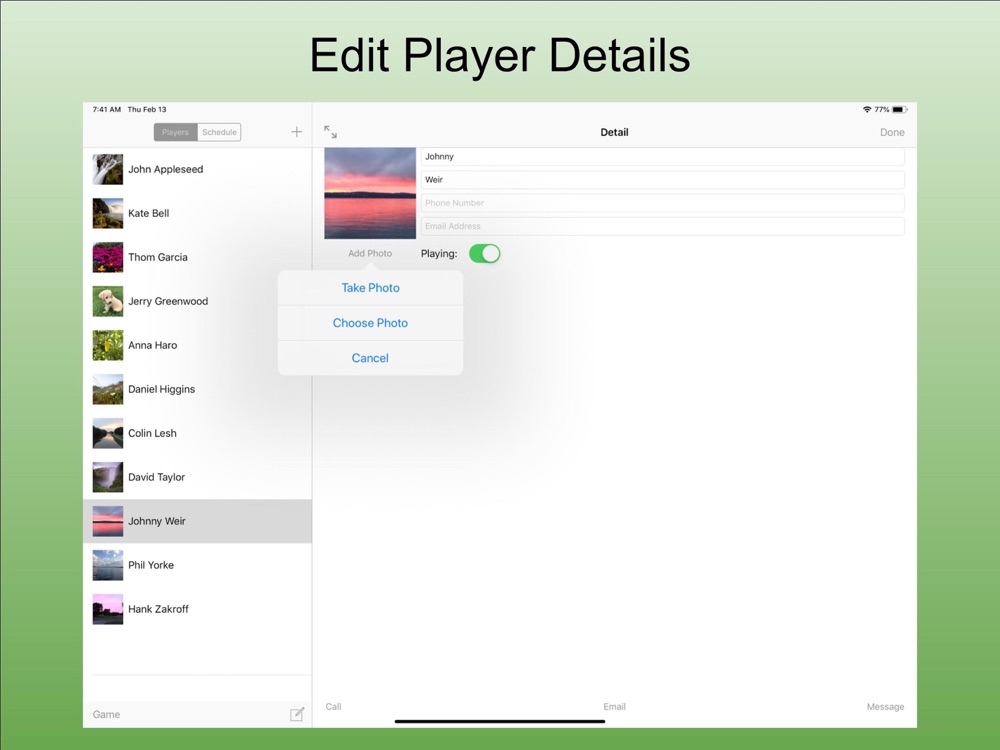Select Choose Photo in the popup
The height and width of the screenshot is (750, 1000).
point(371,323)
